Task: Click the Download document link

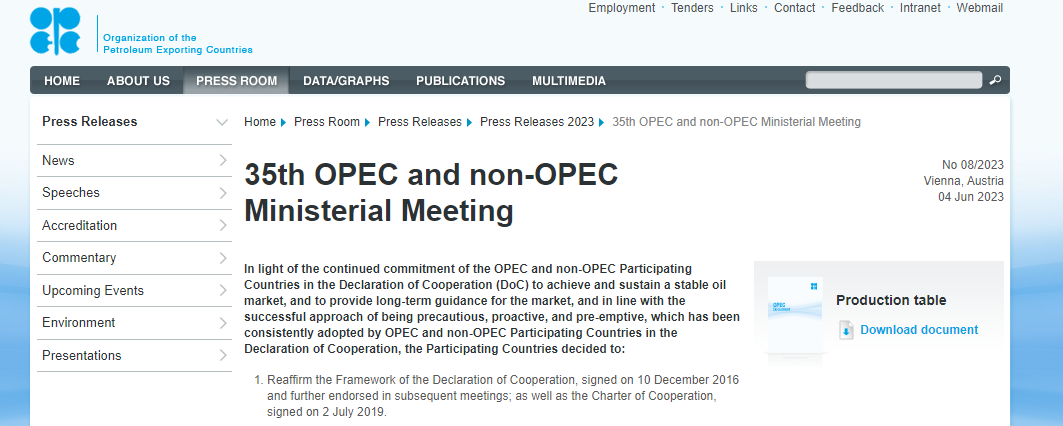Action: coord(919,330)
